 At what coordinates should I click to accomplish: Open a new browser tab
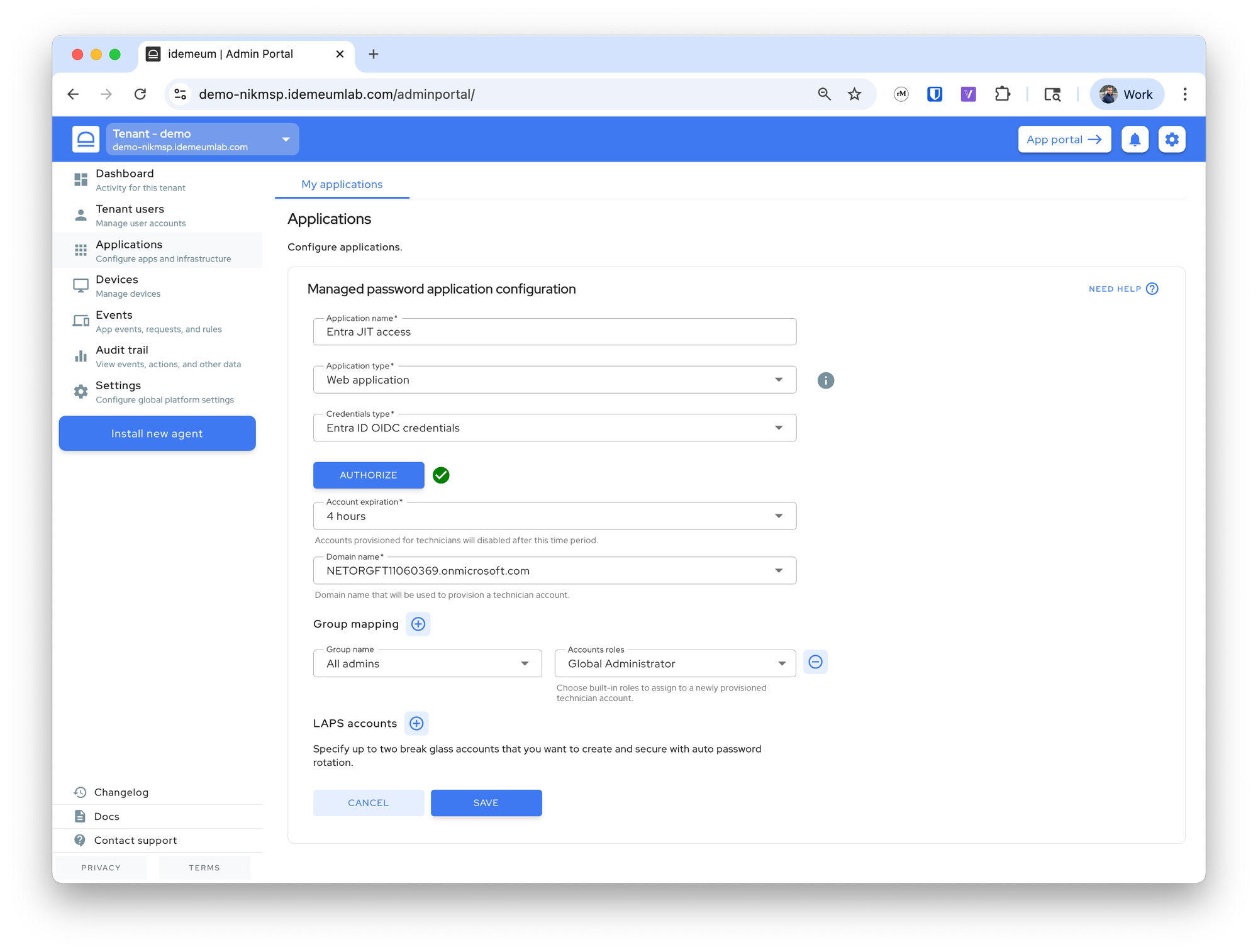(x=374, y=54)
